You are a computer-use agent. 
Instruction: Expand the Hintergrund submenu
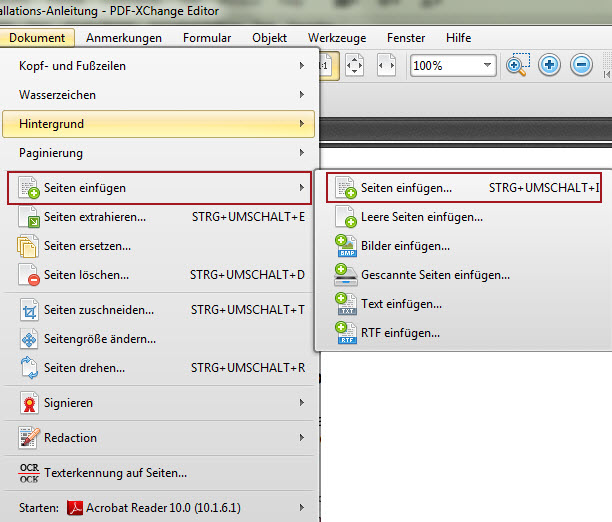(158, 124)
